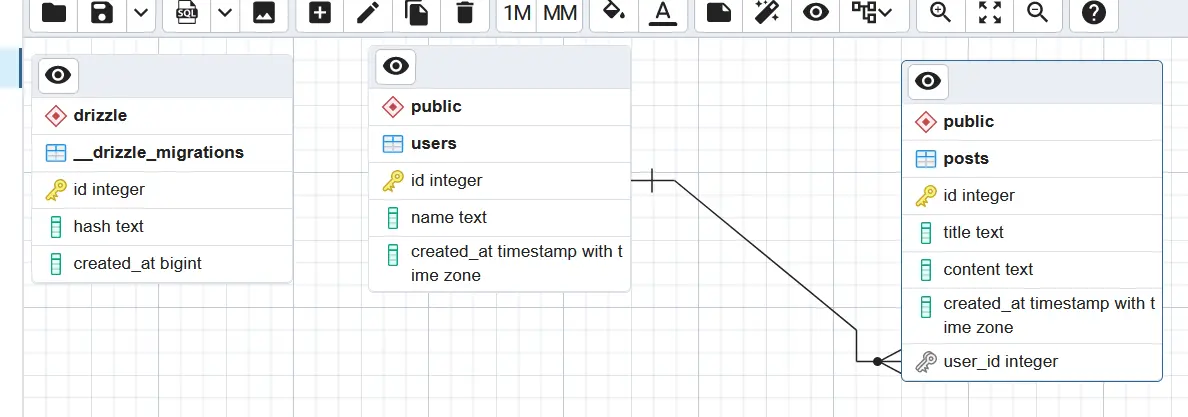Screen dimensions: 1188x417
Task: Click the public schema icon in users
Action: pyautogui.click(x=392, y=107)
